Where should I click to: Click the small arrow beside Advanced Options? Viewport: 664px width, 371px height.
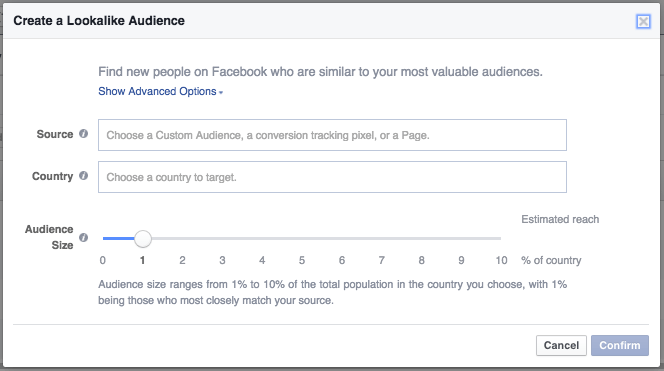point(221,92)
